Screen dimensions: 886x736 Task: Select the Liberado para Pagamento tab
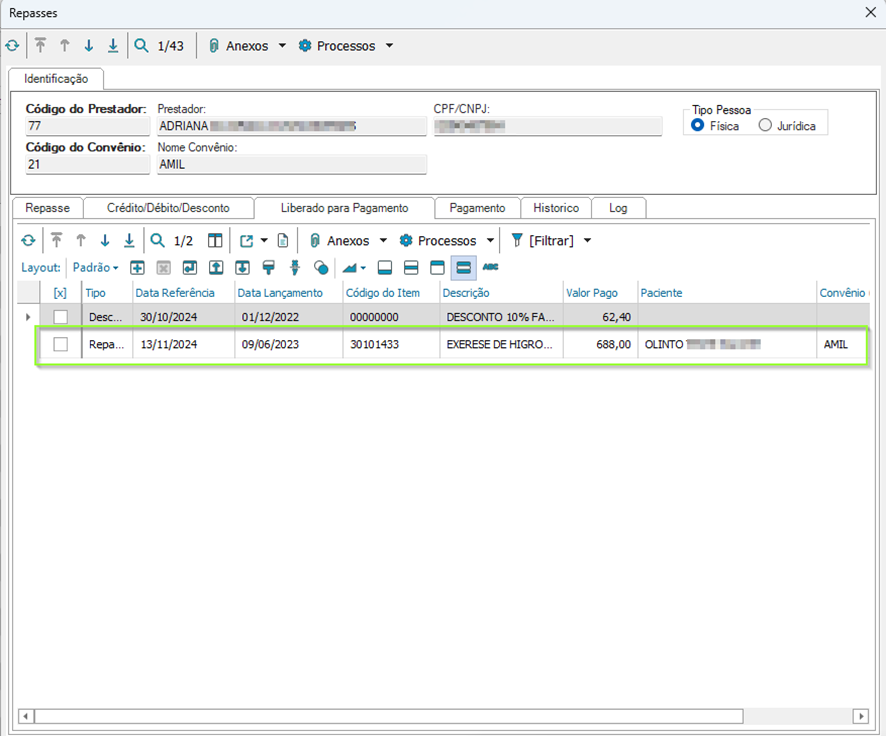point(344,208)
